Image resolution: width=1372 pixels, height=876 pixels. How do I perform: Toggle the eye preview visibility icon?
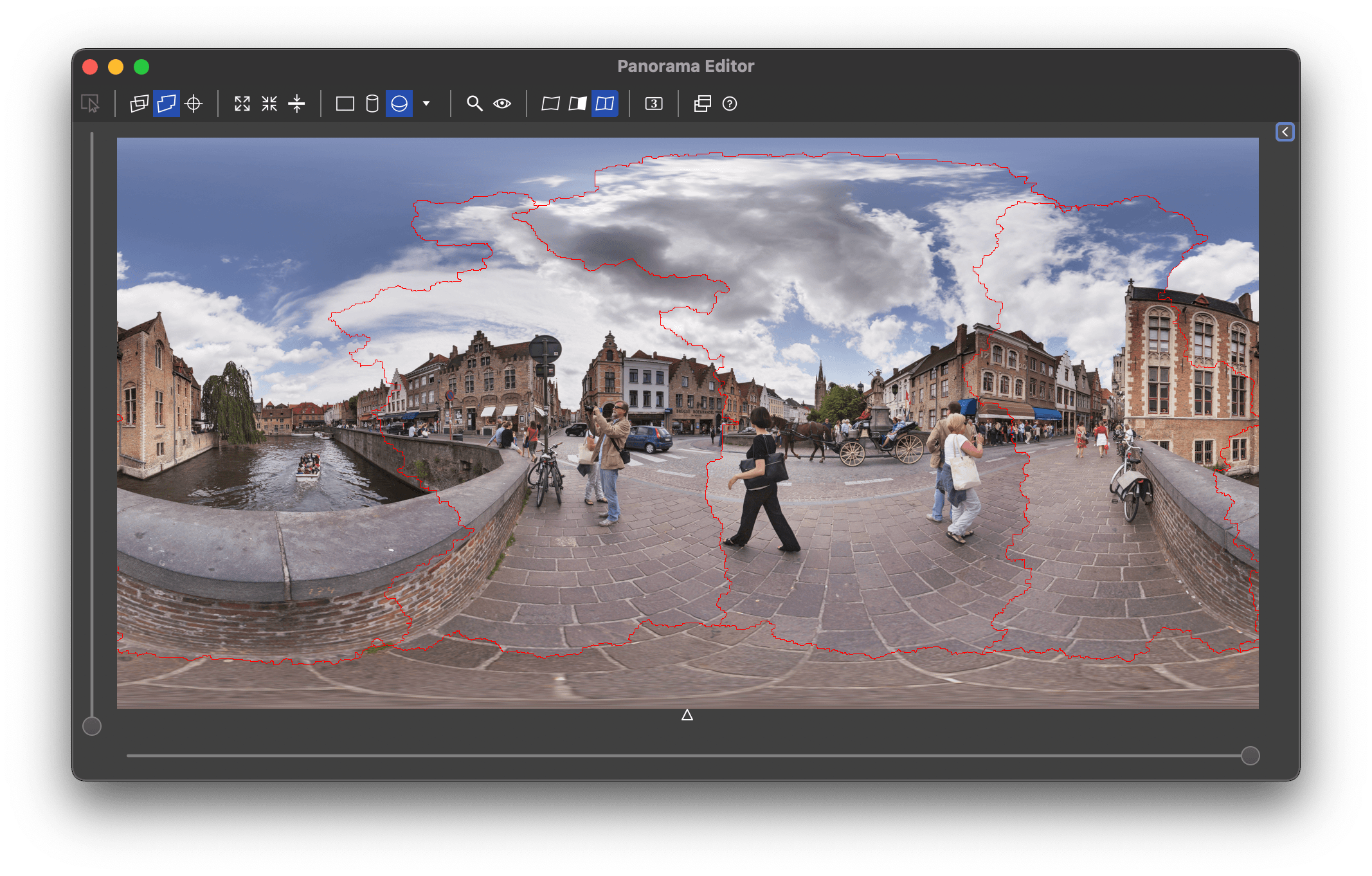(502, 104)
